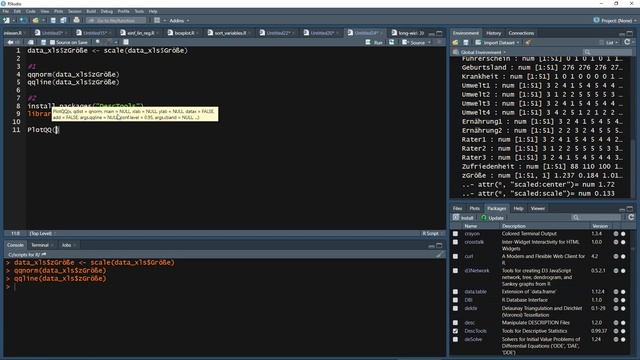Click the Find/Replace magnifier icon in editor
The width and height of the screenshot is (640, 360).
(98, 42)
